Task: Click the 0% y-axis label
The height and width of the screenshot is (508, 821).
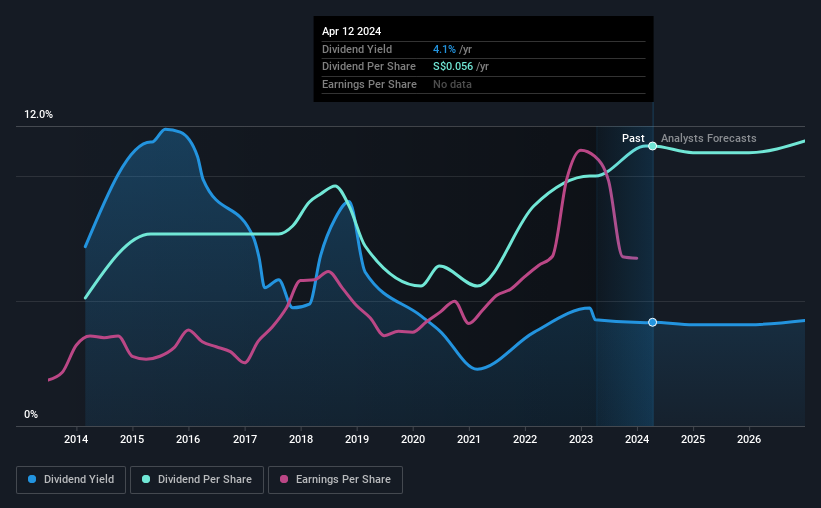Action: [31, 414]
